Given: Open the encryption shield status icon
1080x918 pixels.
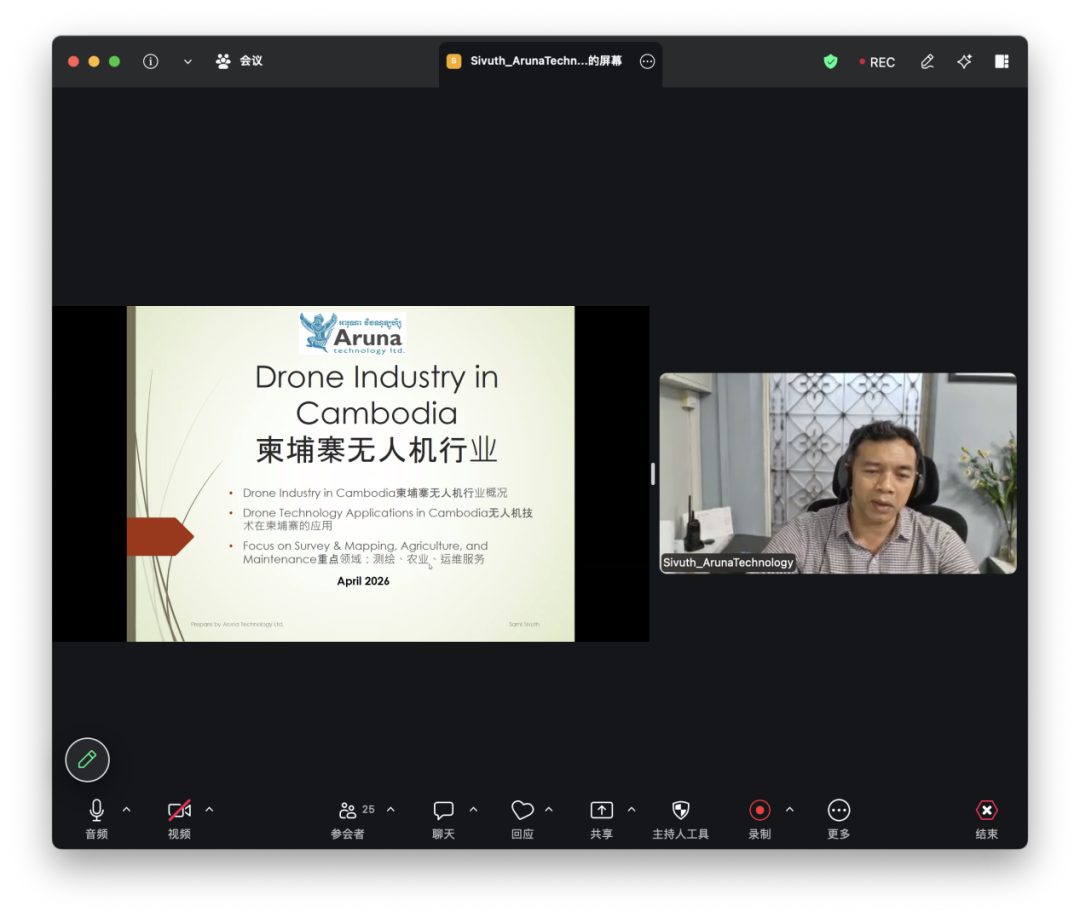Looking at the screenshot, I should point(830,62).
